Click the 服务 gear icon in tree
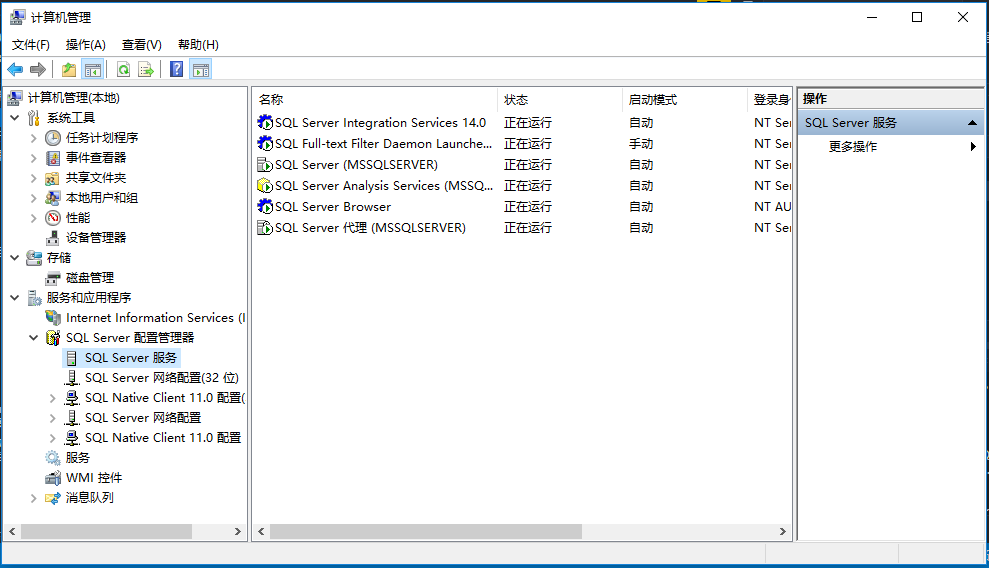This screenshot has height=568, width=989. click(x=52, y=458)
